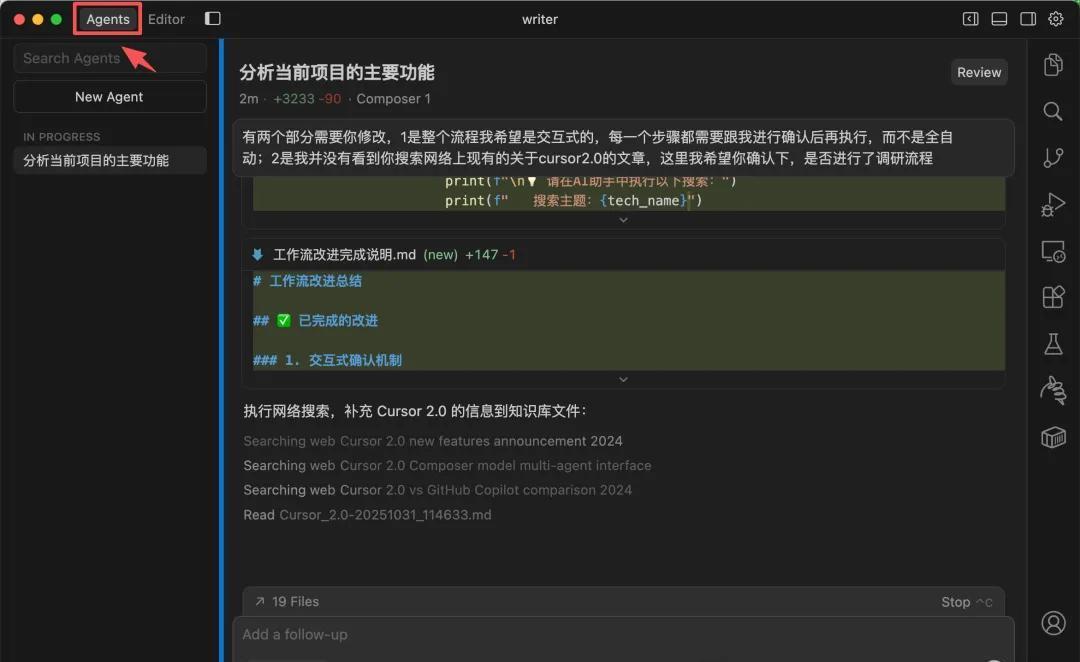Toggle the bottom panel layout button
Viewport: 1080px width, 662px height.
click(998, 19)
